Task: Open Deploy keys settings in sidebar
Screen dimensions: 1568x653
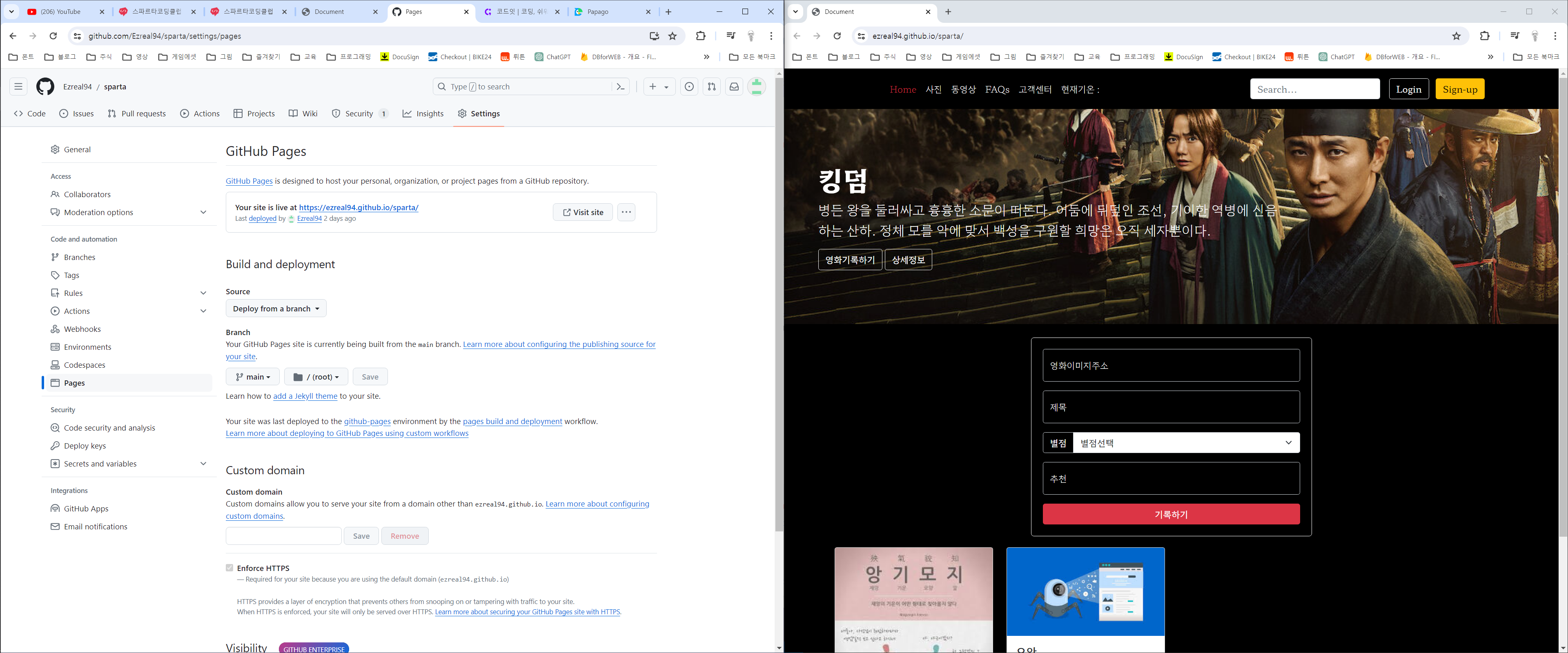Action: (85, 446)
